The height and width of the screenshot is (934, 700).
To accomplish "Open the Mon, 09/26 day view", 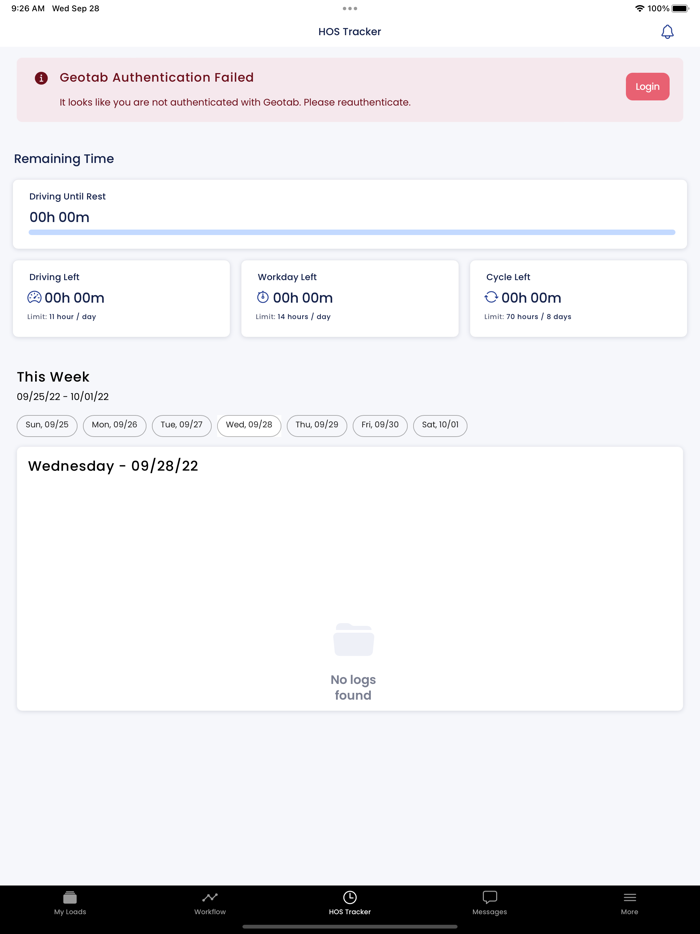I will point(114,425).
